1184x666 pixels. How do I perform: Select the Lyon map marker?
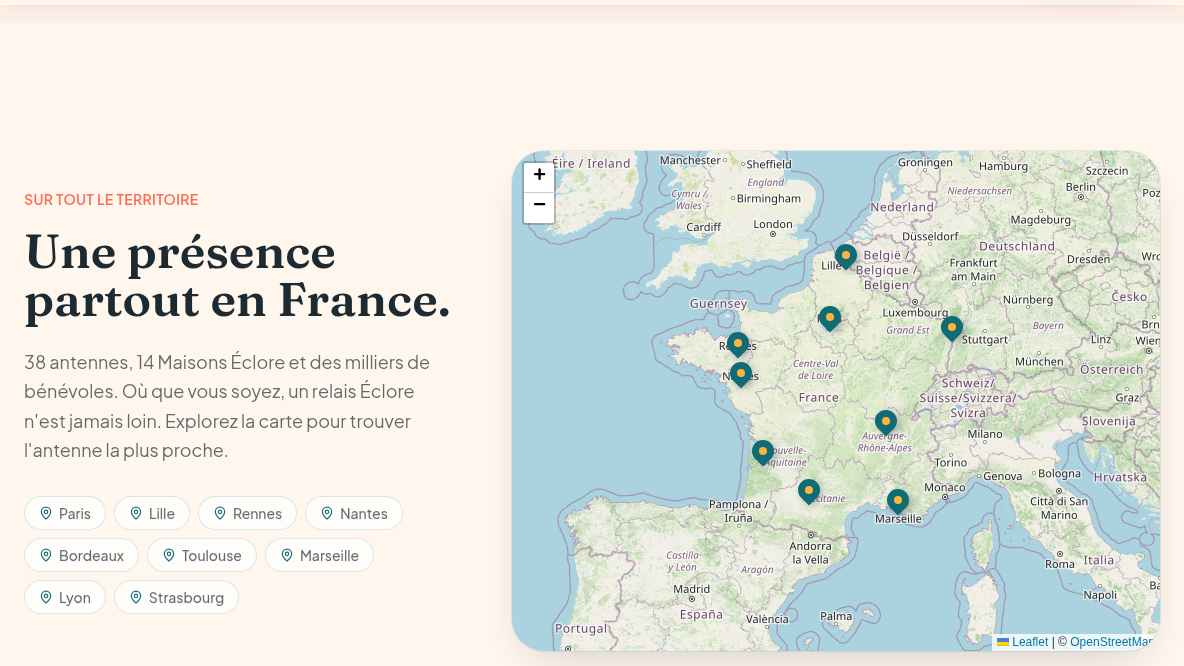886,423
